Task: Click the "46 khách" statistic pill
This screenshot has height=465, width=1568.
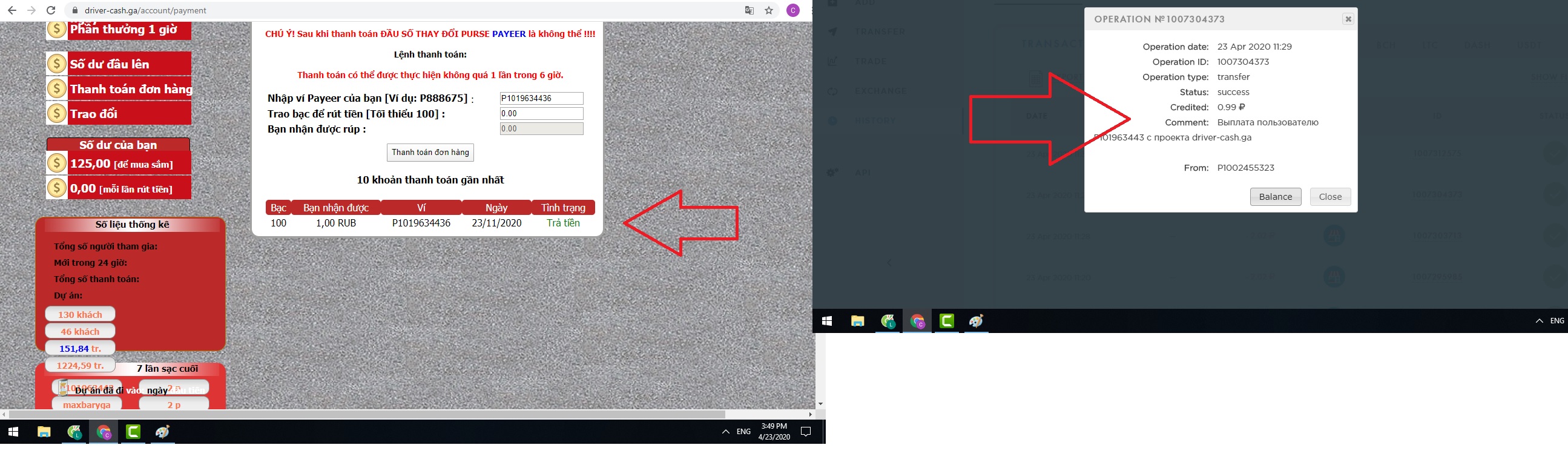Action: pos(80,332)
